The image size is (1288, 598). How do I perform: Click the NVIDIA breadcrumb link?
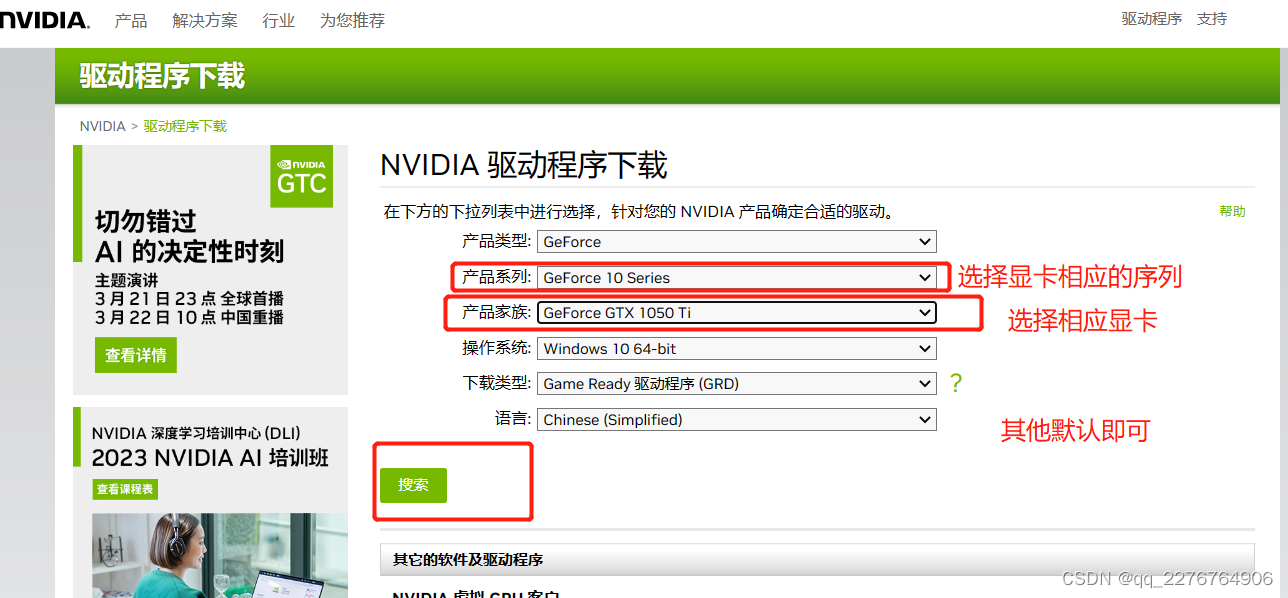[x=103, y=126]
